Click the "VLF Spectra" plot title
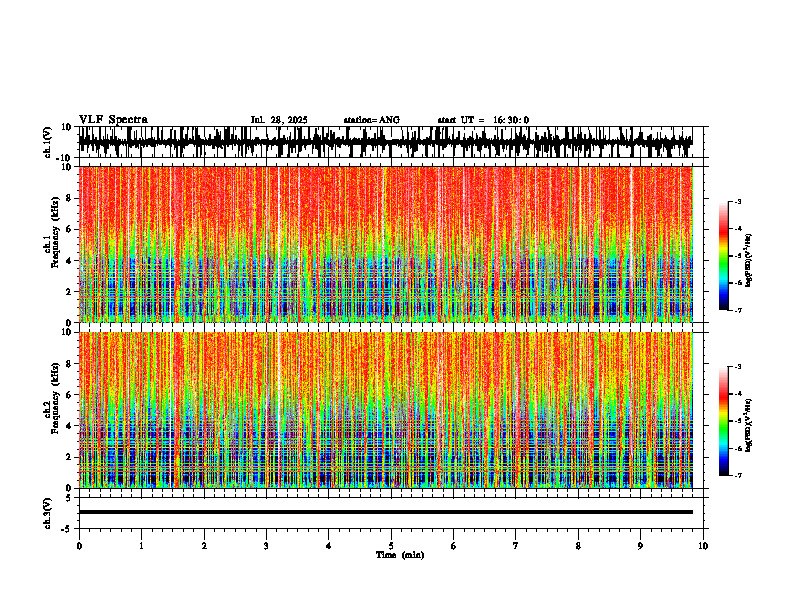Image resolution: width=792 pixels, height=612 pixels. [113, 120]
